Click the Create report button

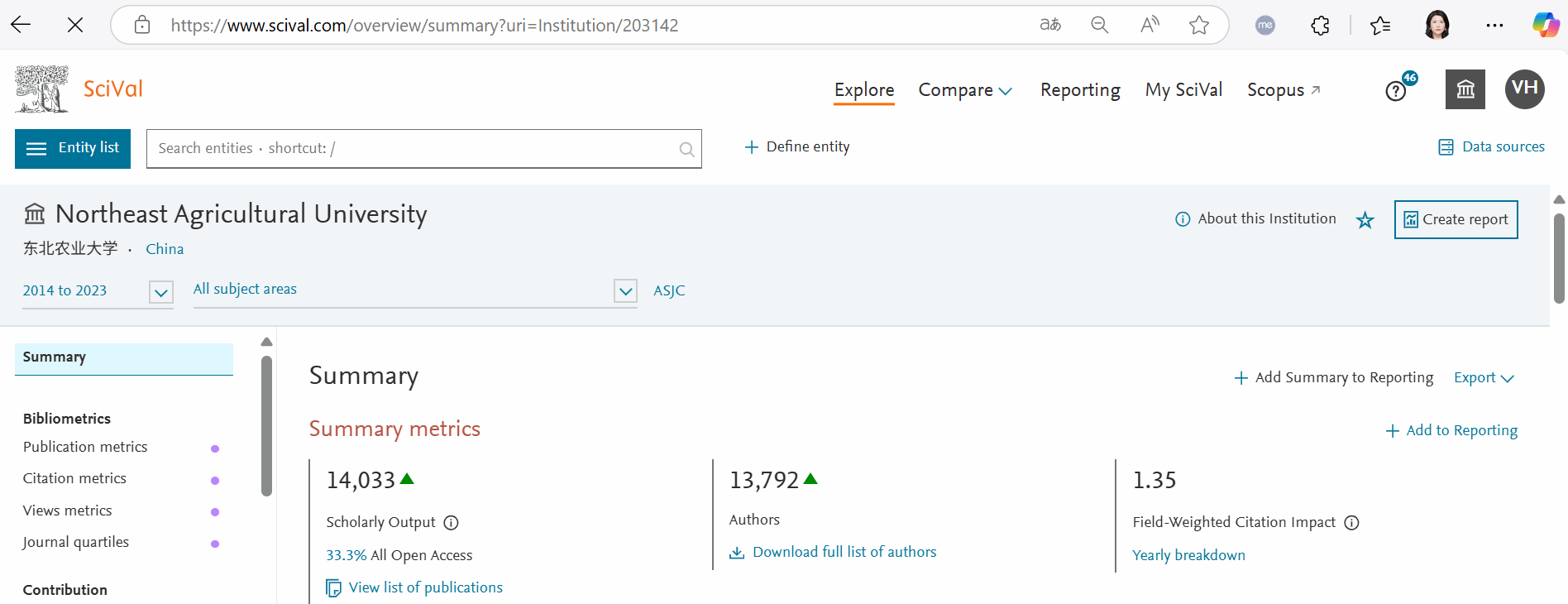(1456, 219)
